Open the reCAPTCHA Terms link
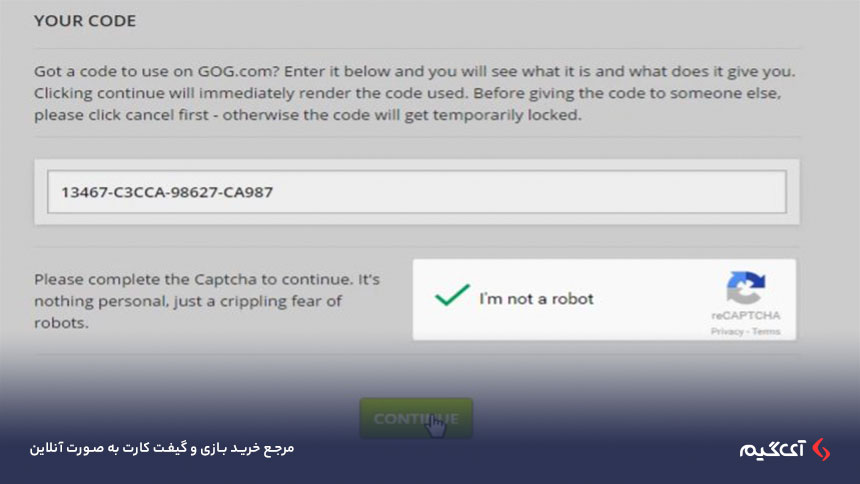This screenshot has width=860, height=484. pos(766,331)
